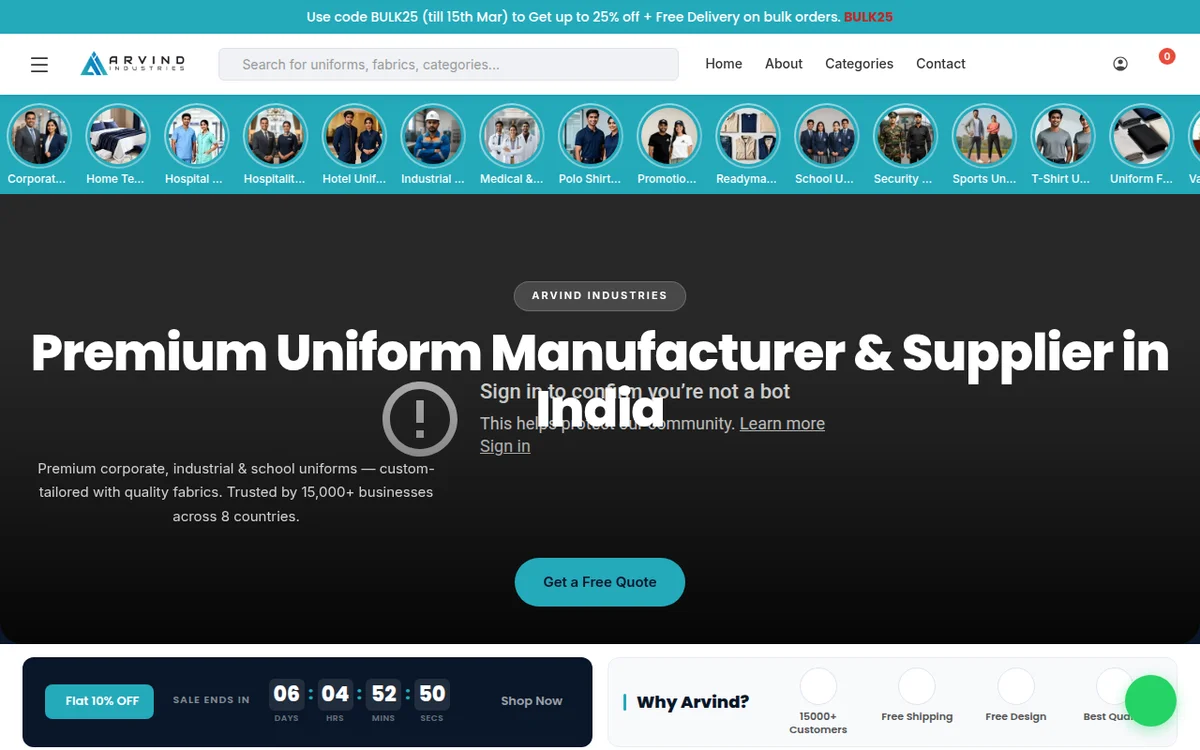
Task: Open the About nav item
Action: (784, 64)
